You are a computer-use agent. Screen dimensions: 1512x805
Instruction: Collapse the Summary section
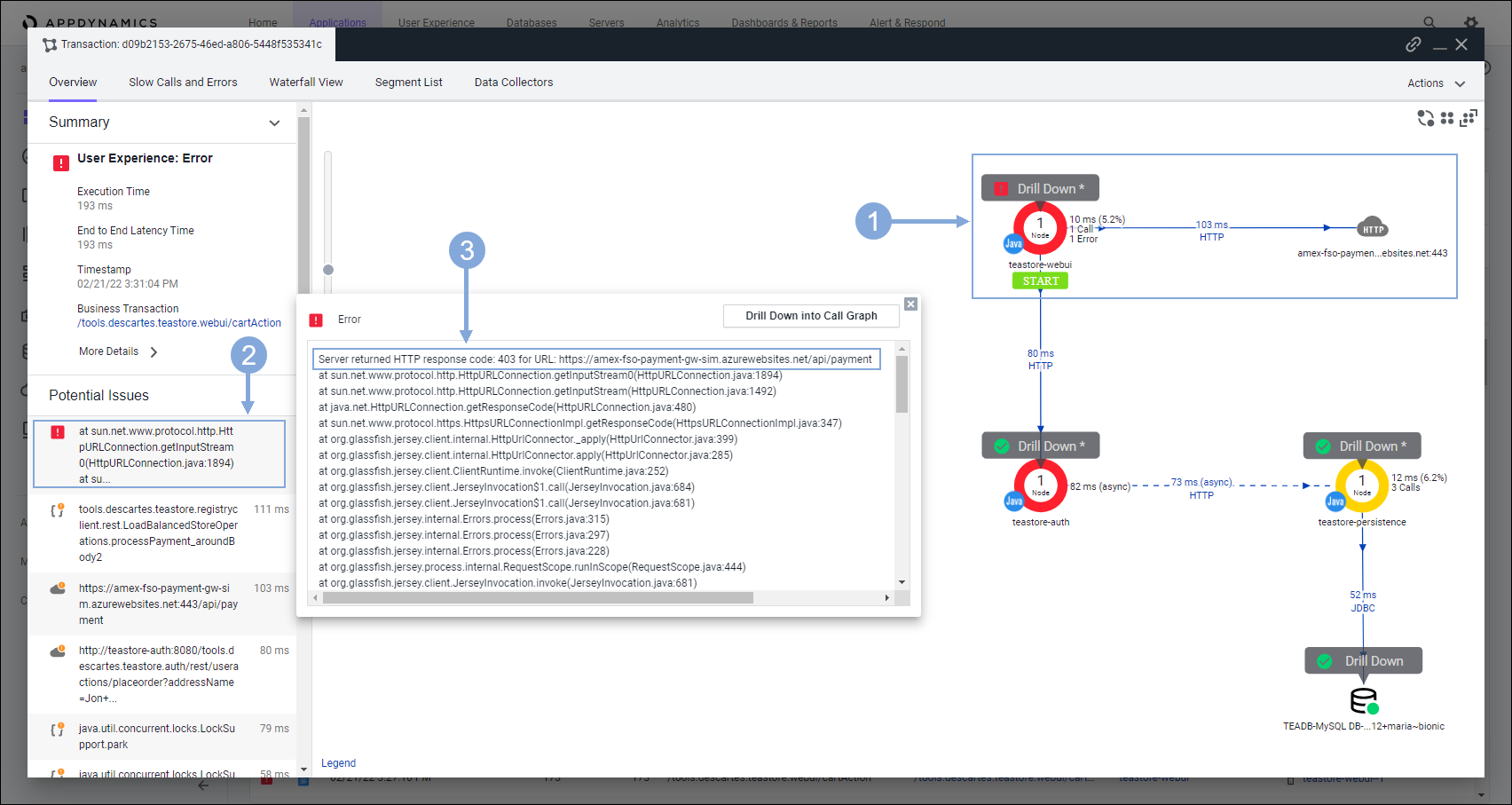(x=274, y=123)
